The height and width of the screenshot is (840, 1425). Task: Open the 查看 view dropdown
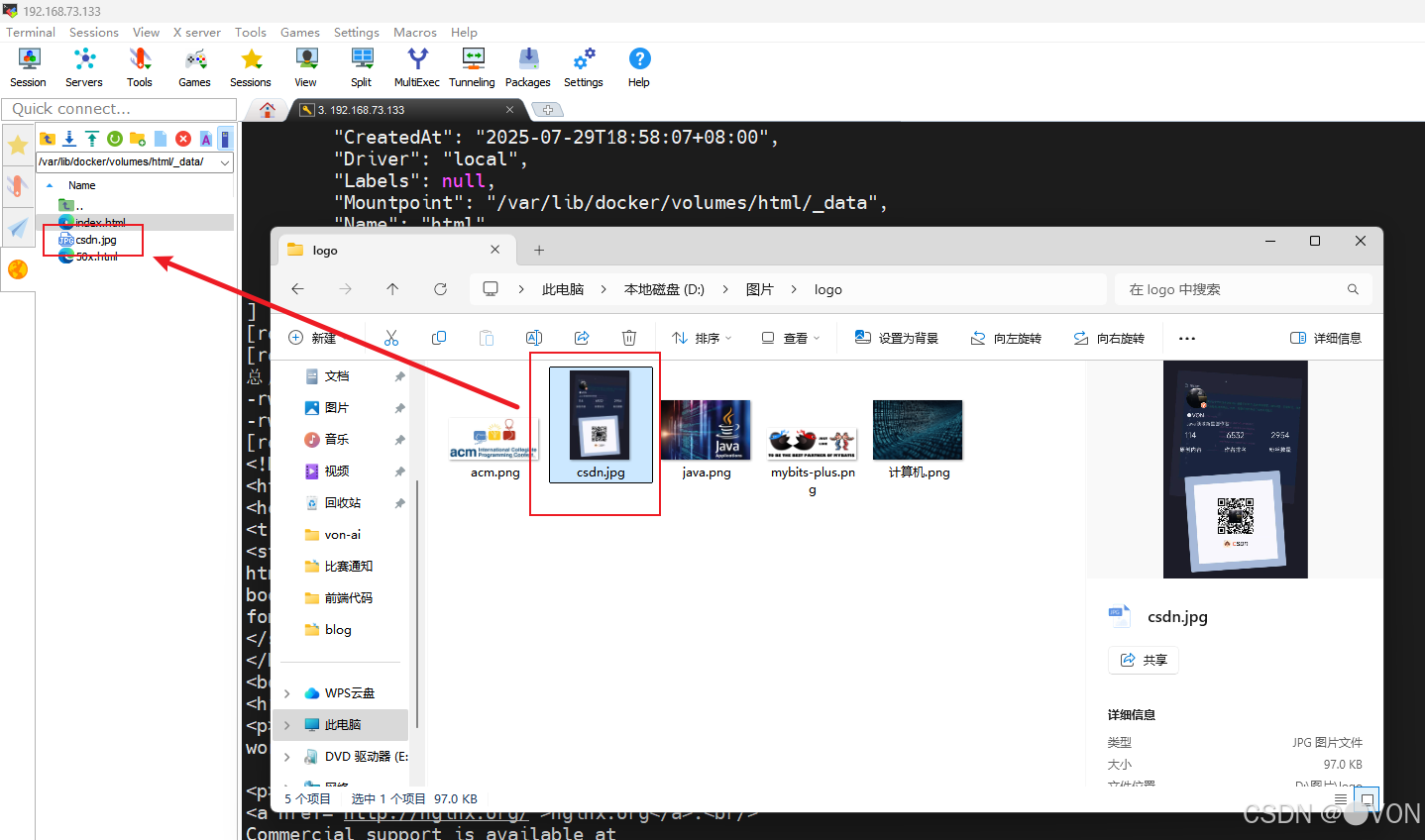click(x=791, y=338)
